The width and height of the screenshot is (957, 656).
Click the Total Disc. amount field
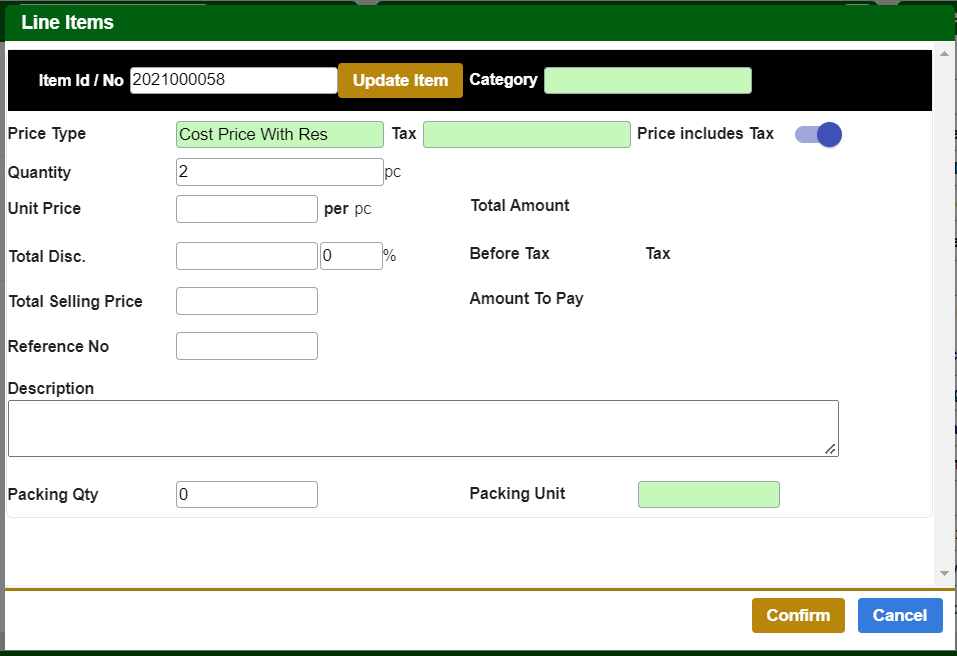pos(246,256)
